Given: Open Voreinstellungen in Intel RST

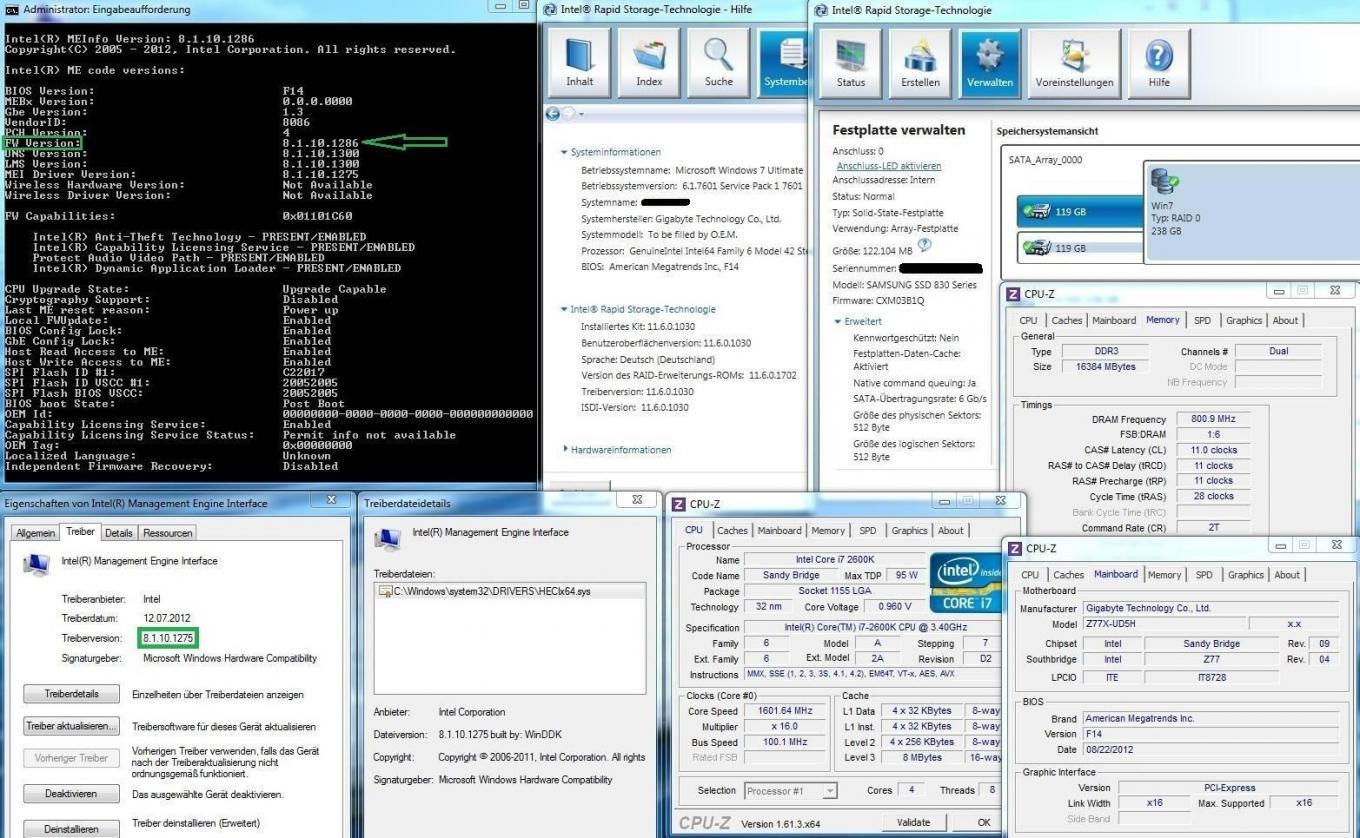Looking at the screenshot, I should pyautogui.click(x=1074, y=63).
